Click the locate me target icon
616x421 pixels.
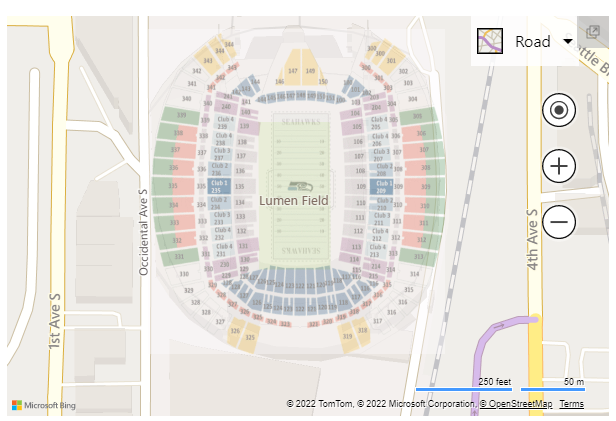point(559,110)
